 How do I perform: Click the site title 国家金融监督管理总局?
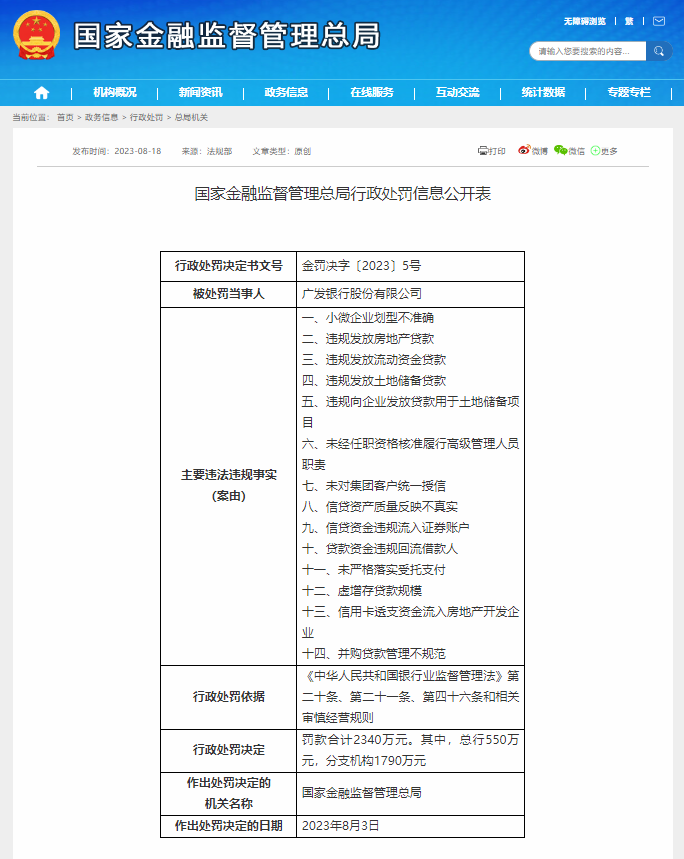[227, 36]
